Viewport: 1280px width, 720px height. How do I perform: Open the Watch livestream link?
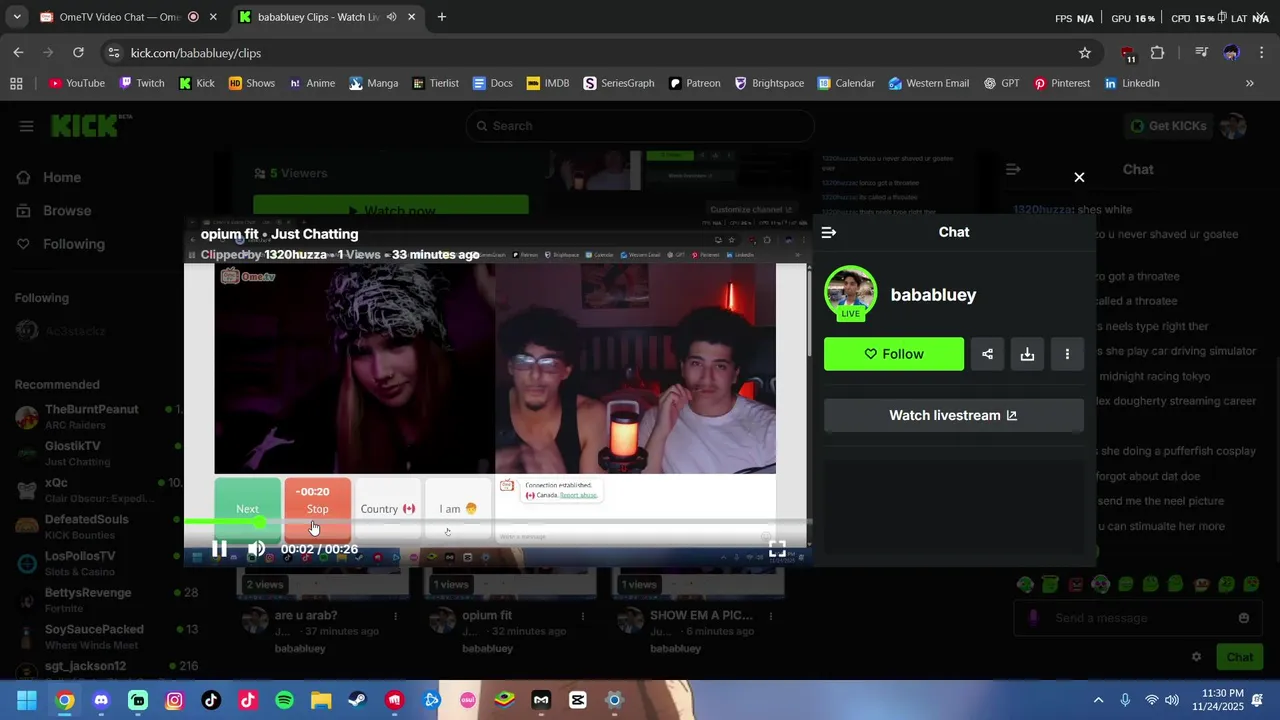[x=953, y=415]
